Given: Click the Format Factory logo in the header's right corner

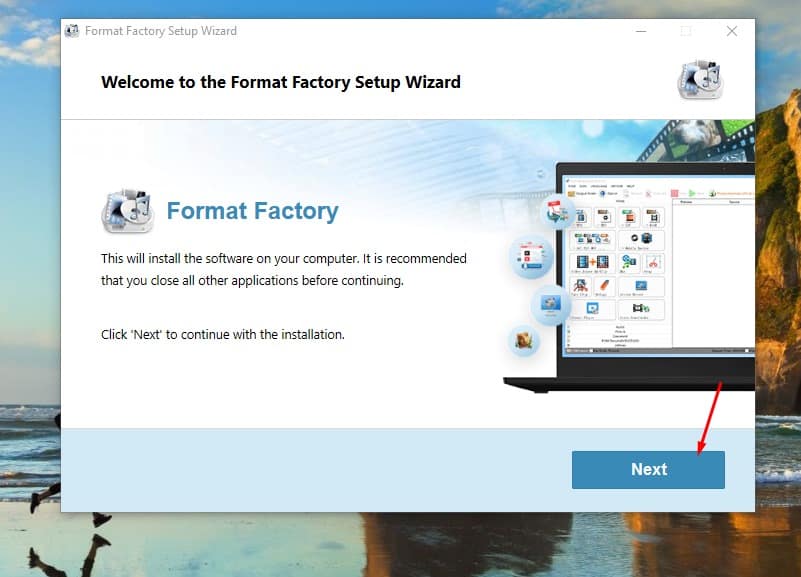Looking at the screenshot, I should [699, 81].
